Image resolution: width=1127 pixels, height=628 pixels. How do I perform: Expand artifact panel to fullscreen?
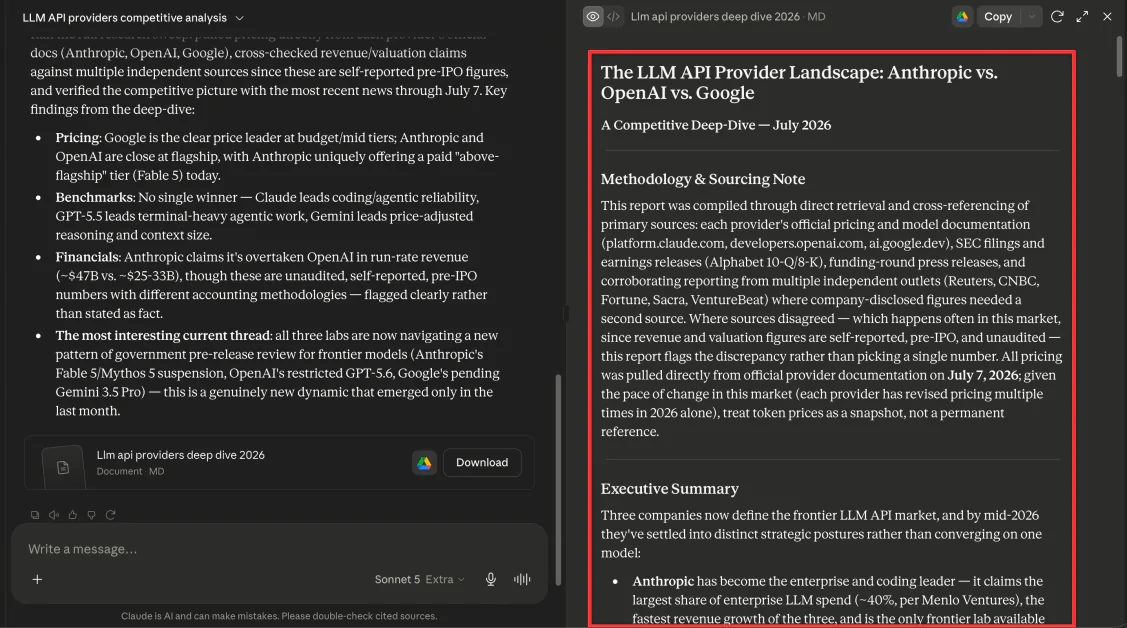tap(1082, 17)
